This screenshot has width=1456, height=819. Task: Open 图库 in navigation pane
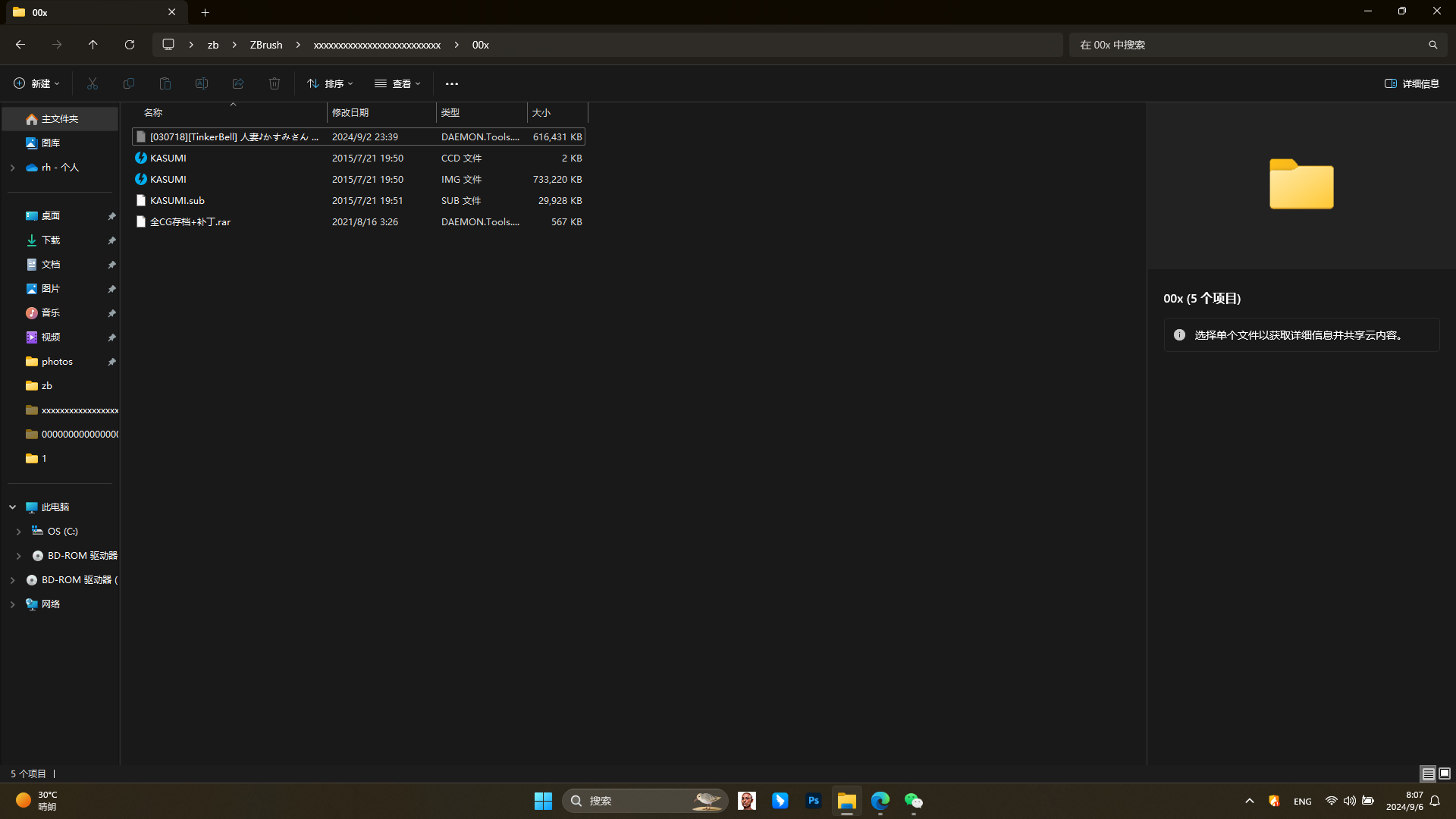tap(51, 143)
